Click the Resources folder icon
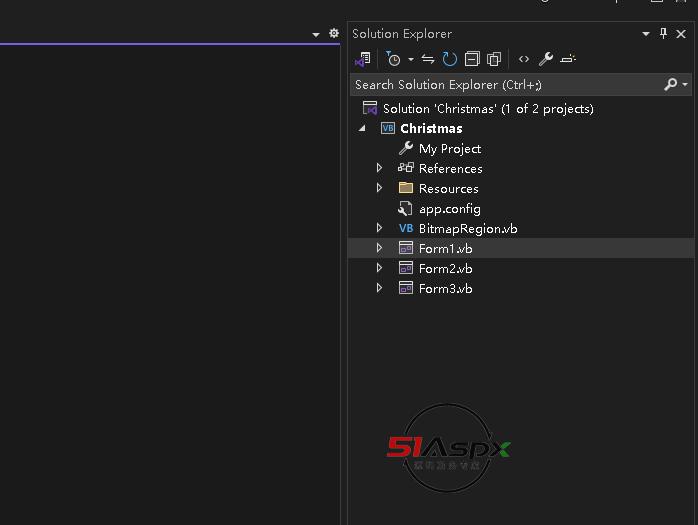The width and height of the screenshot is (698, 525). pyautogui.click(x=406, y=187)
